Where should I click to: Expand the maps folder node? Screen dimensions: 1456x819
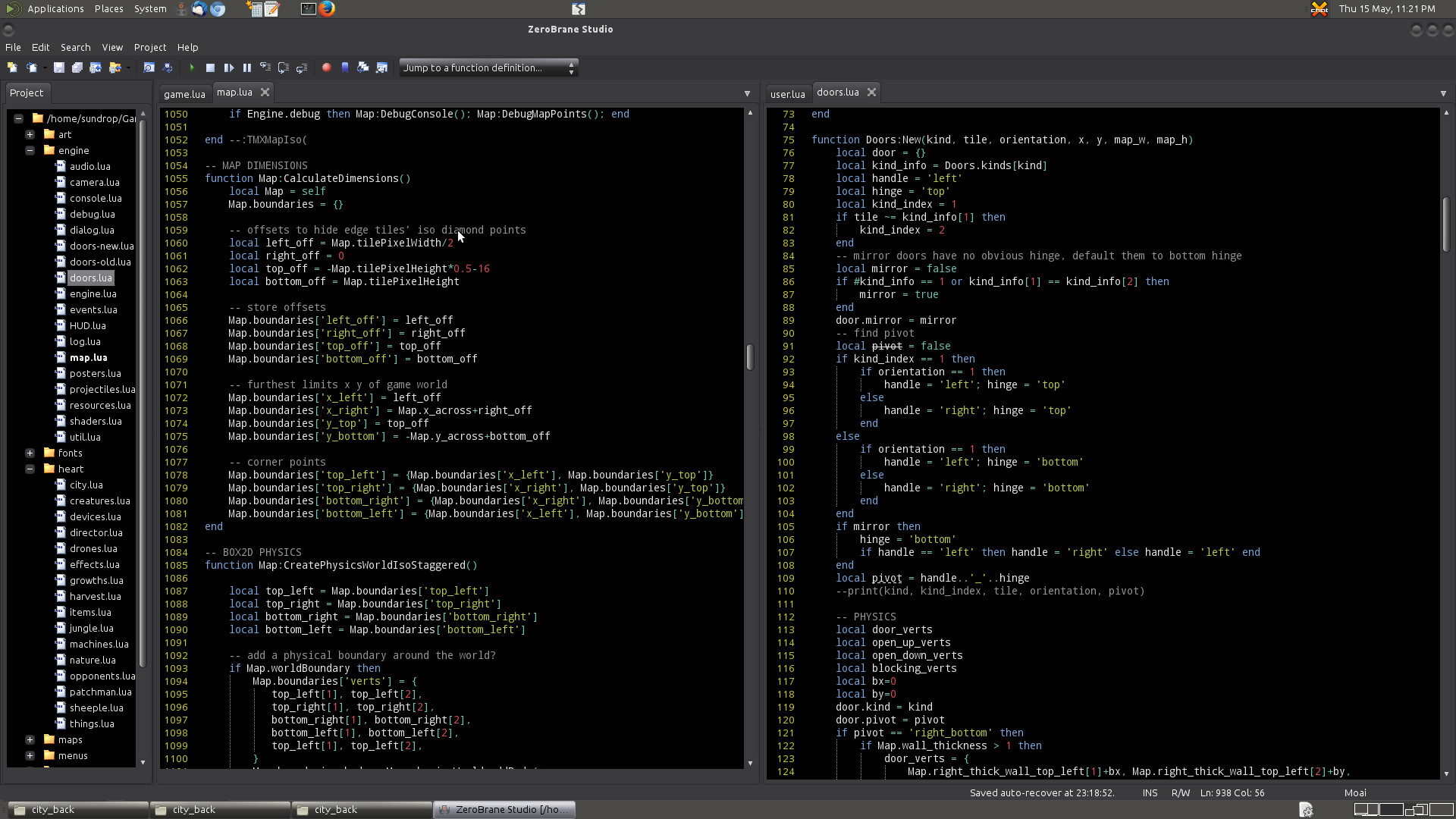30,740
